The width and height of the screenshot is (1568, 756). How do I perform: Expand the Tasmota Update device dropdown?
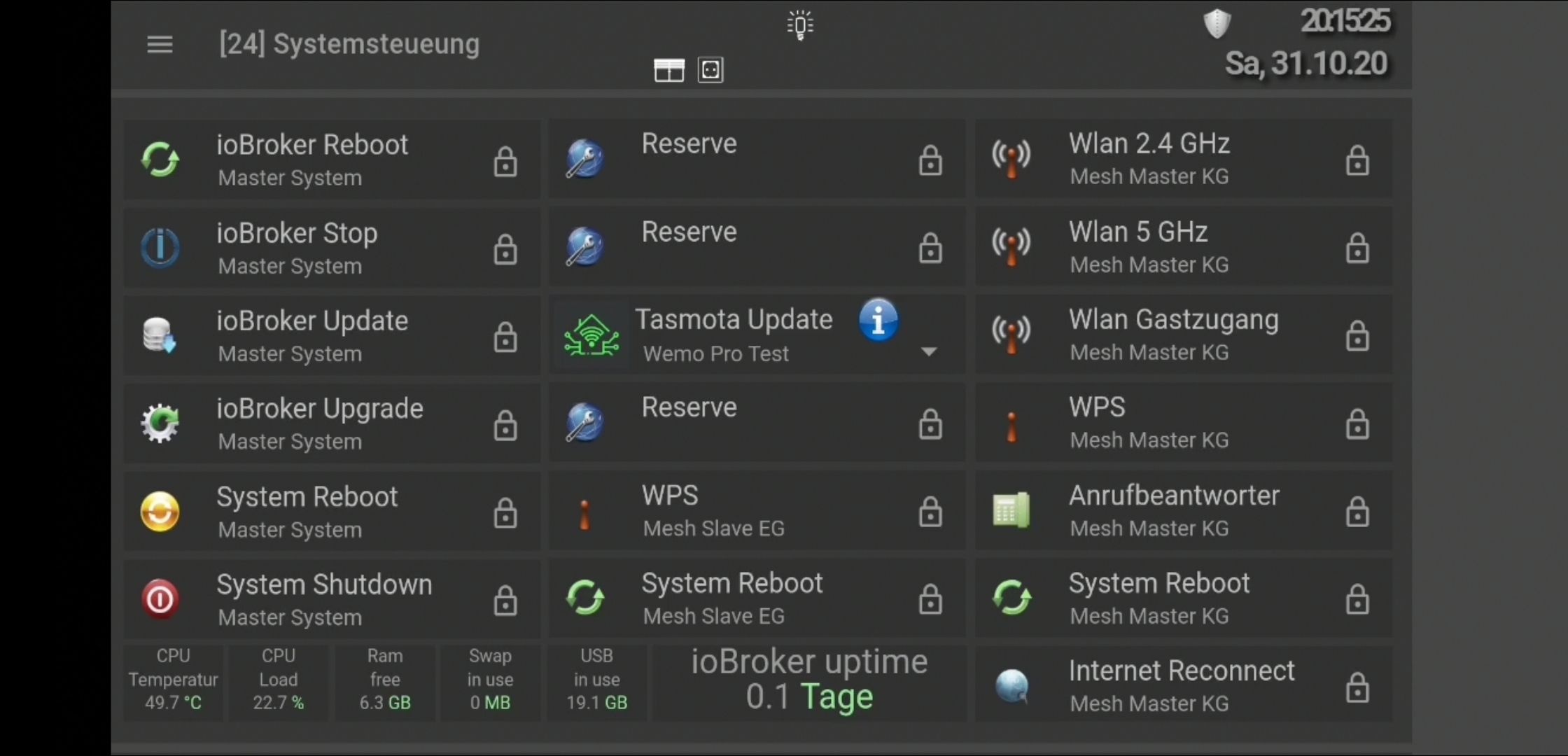coord(929,351)
